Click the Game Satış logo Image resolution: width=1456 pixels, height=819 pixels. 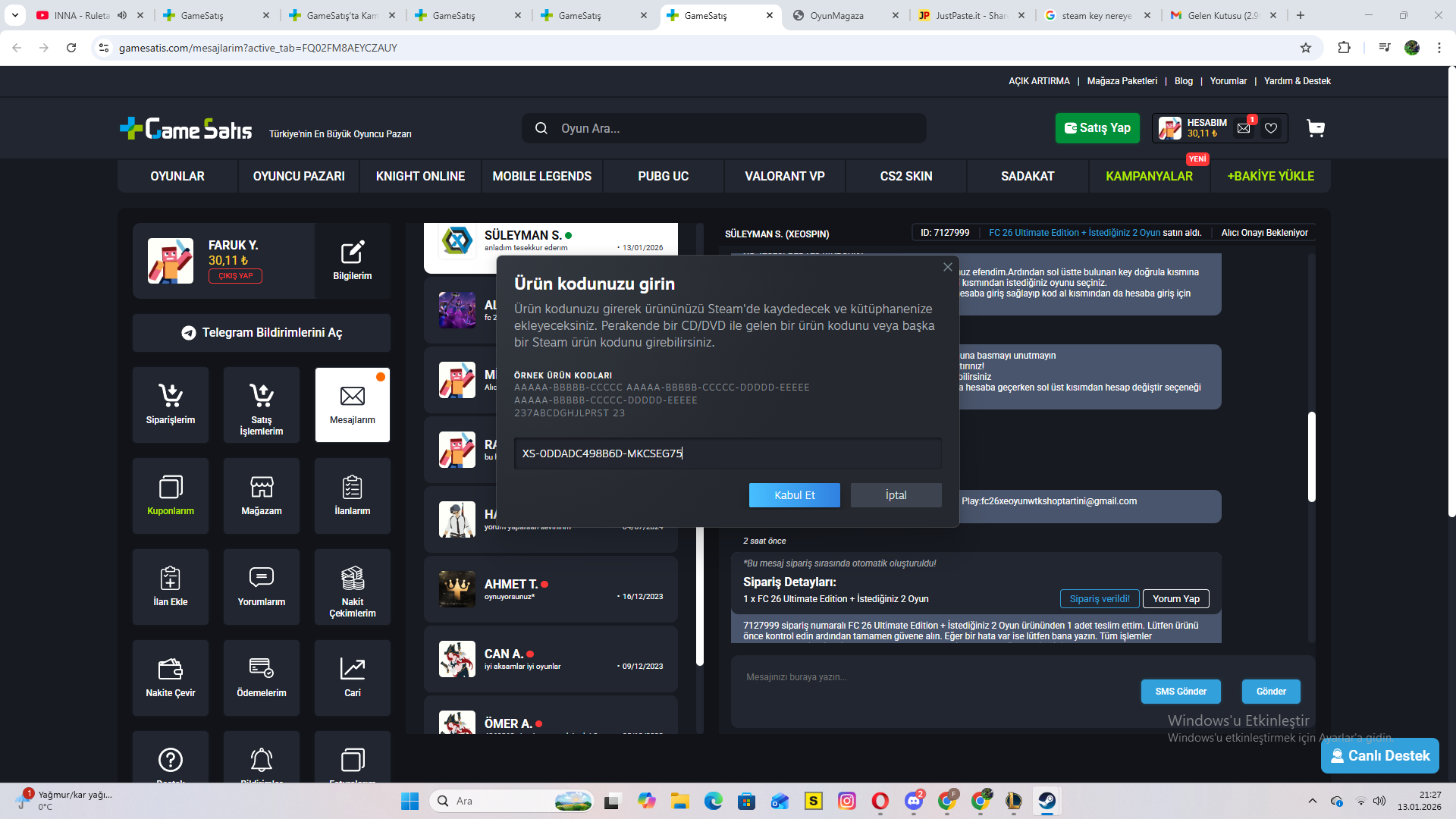tap(187, 129)
